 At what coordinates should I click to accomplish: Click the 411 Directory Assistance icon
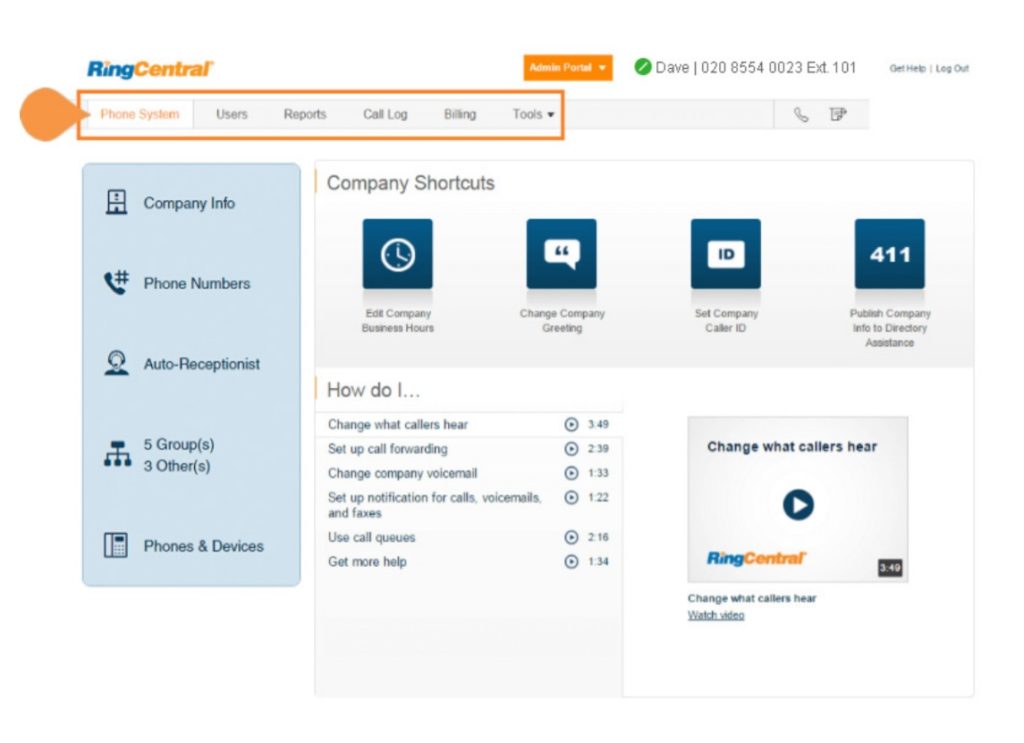pyautogui.click(x=889, y=255)
